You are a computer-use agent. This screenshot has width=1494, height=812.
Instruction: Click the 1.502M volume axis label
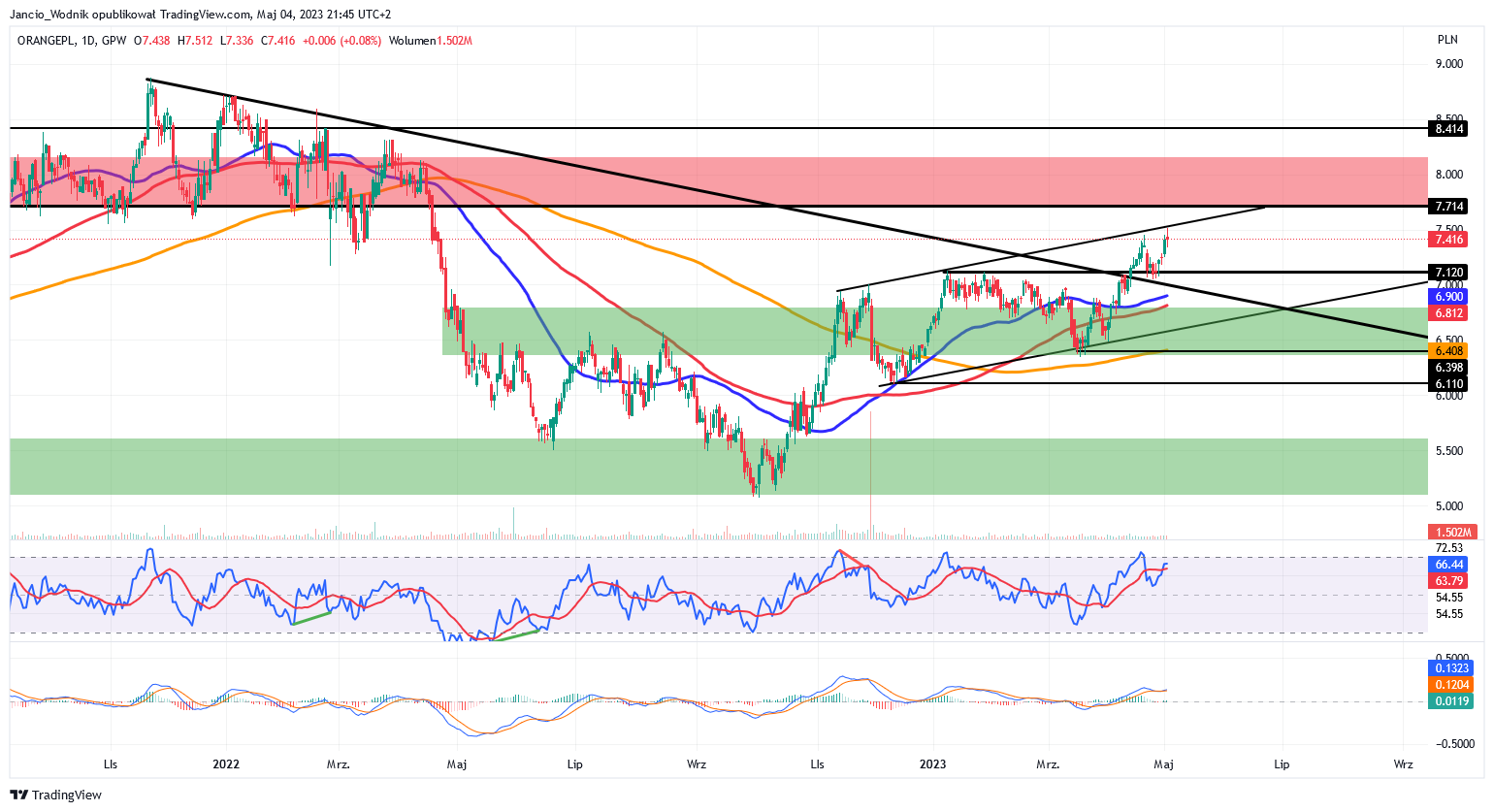click(1452, 532)
